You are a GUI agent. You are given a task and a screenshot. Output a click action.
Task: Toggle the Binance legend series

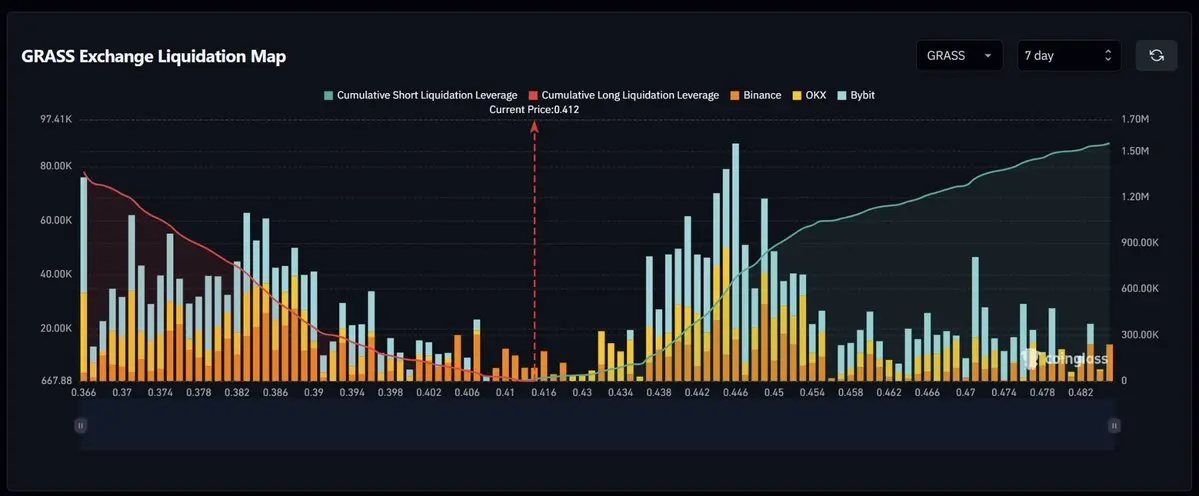(755, 96)
